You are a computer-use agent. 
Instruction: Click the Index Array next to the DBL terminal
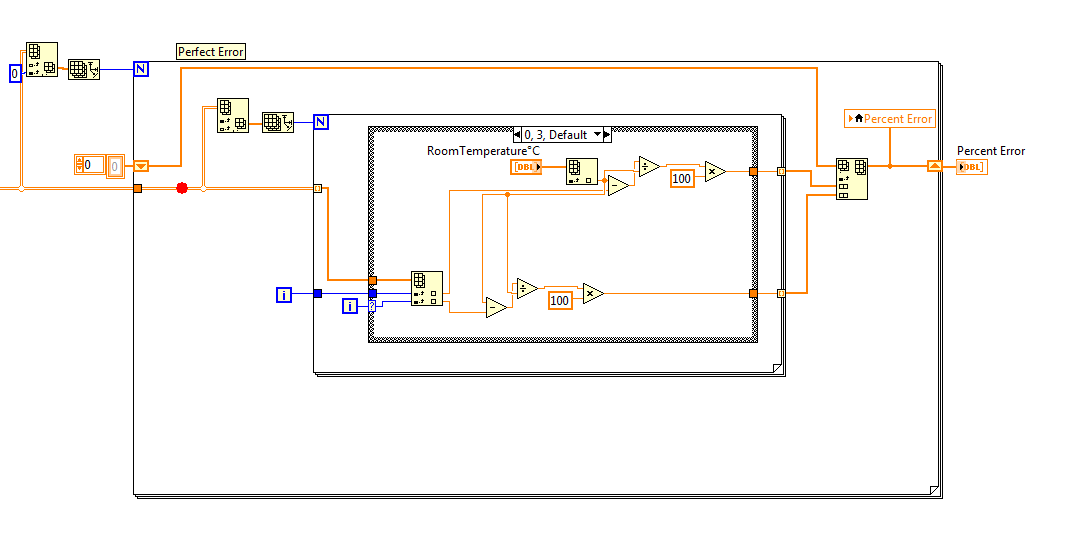[x=582, y=172]
